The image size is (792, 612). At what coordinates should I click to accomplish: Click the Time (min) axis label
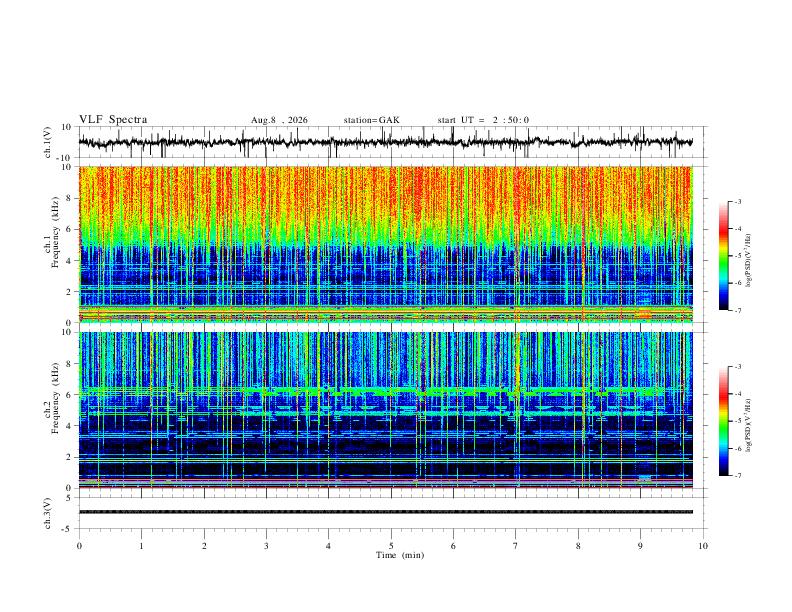pyautogui.click(x=400, y=555)
